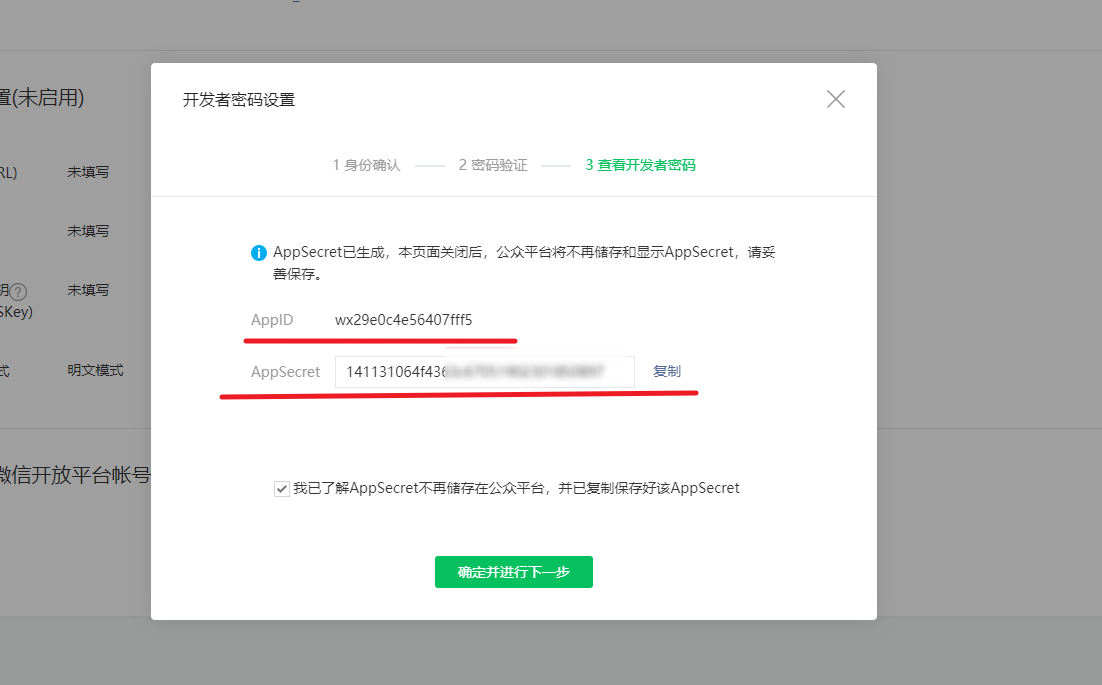Click 明文模式 in the background page
This screenshot has height=685, width=1102.
pyautogui.click(x=95, y=370)
